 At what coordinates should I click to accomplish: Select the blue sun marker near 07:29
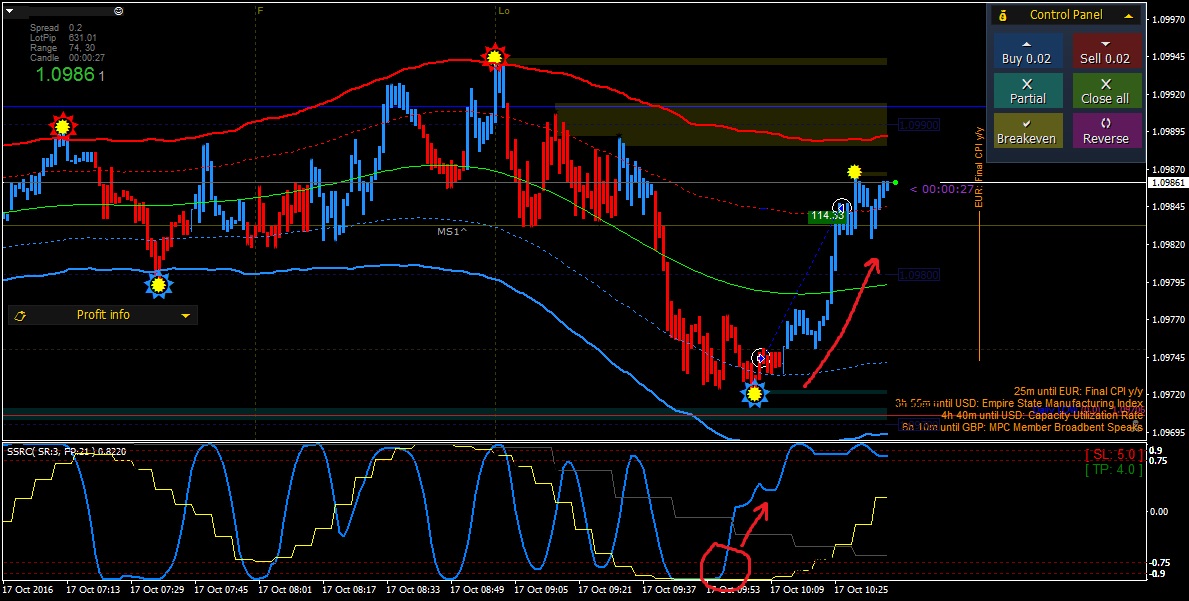click(x=158, y=285)
